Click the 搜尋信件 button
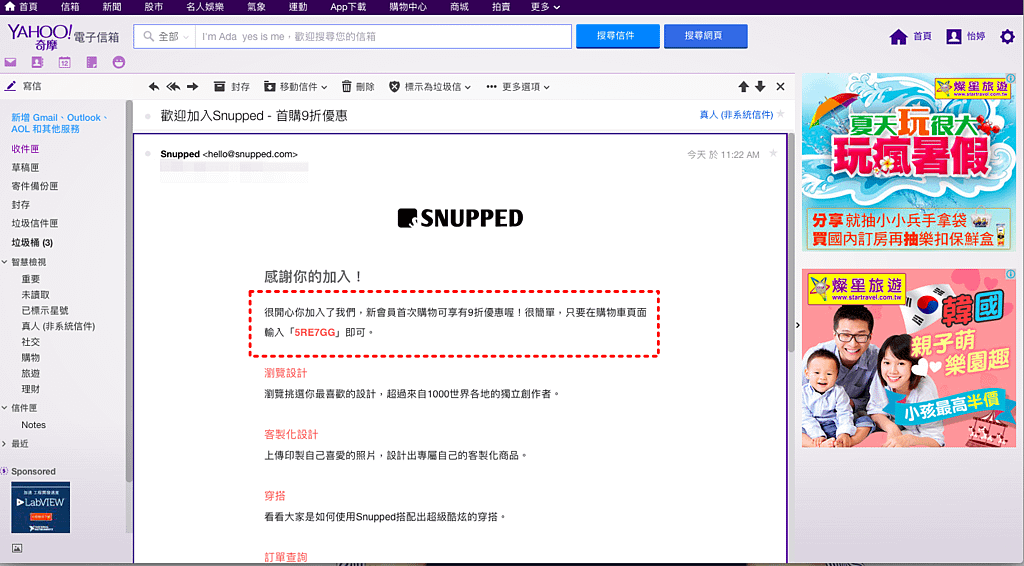 click(x=617, y=37)
